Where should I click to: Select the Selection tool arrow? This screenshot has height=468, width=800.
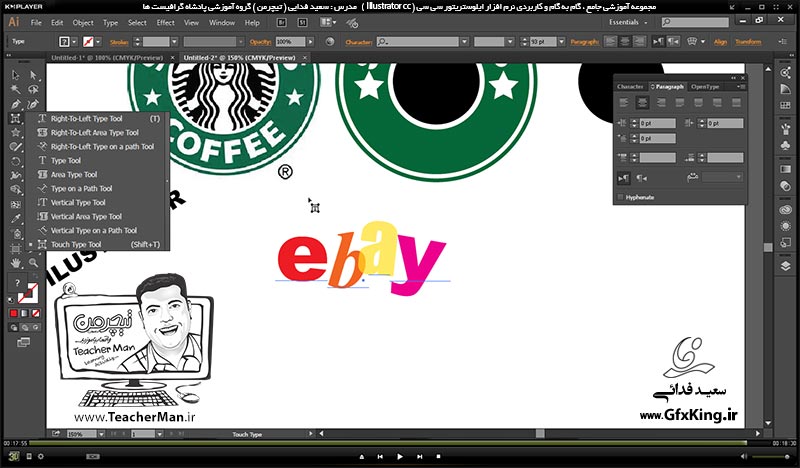tap(16, 76)
